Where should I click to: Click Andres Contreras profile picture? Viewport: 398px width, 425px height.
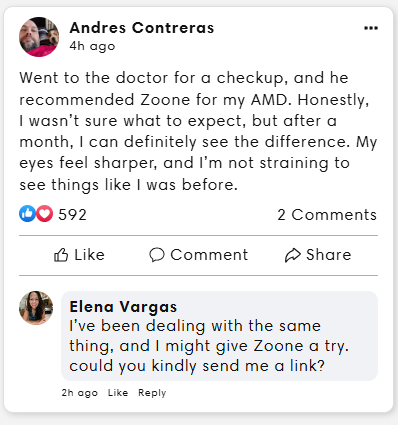39,37
